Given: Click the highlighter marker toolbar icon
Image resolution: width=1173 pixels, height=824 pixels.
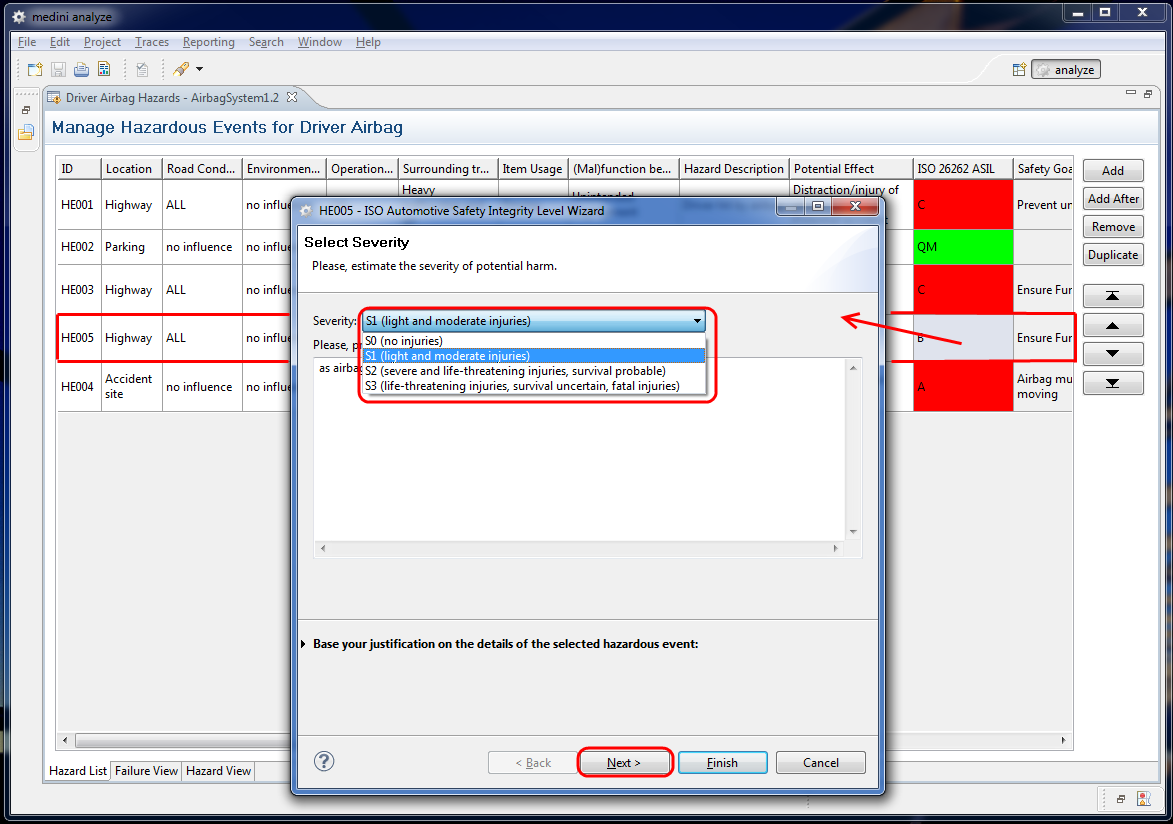Looking at the screenshot, I should (x=181, y=70).
